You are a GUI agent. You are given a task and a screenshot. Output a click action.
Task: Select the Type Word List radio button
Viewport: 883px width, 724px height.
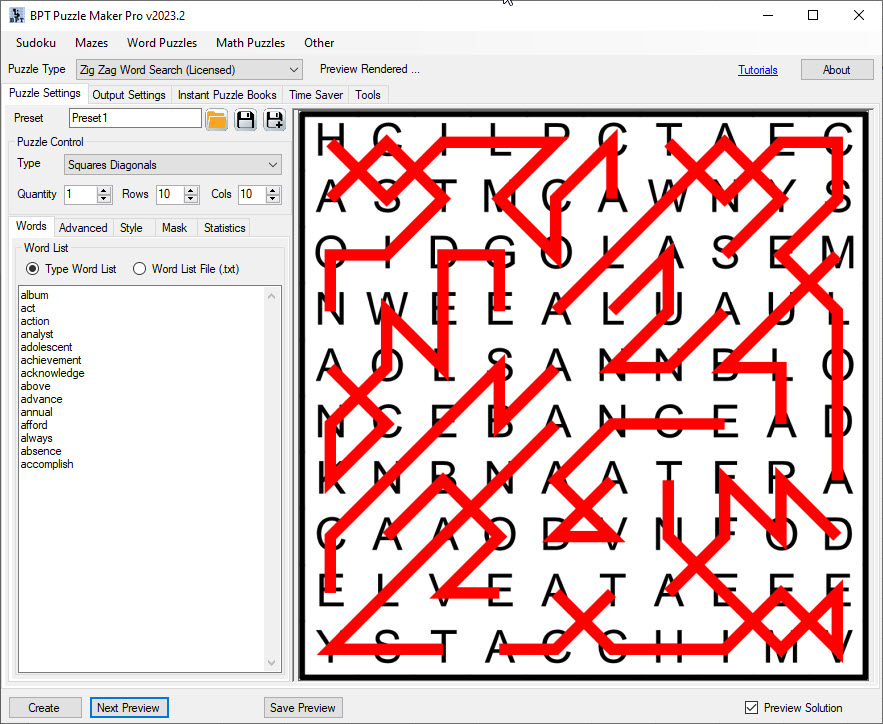[x=34, y=269]
